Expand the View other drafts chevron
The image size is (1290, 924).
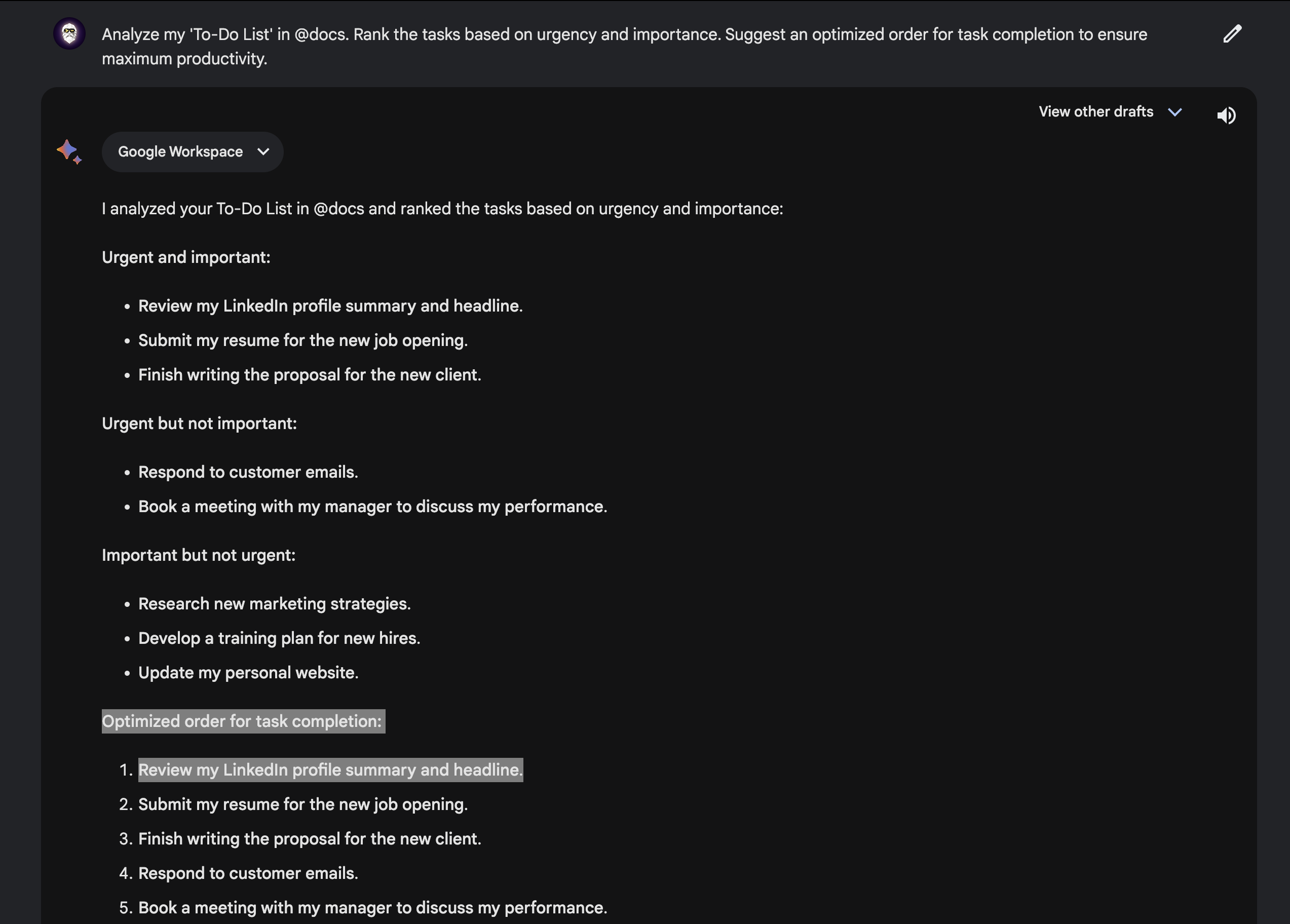coord(1175,111)
